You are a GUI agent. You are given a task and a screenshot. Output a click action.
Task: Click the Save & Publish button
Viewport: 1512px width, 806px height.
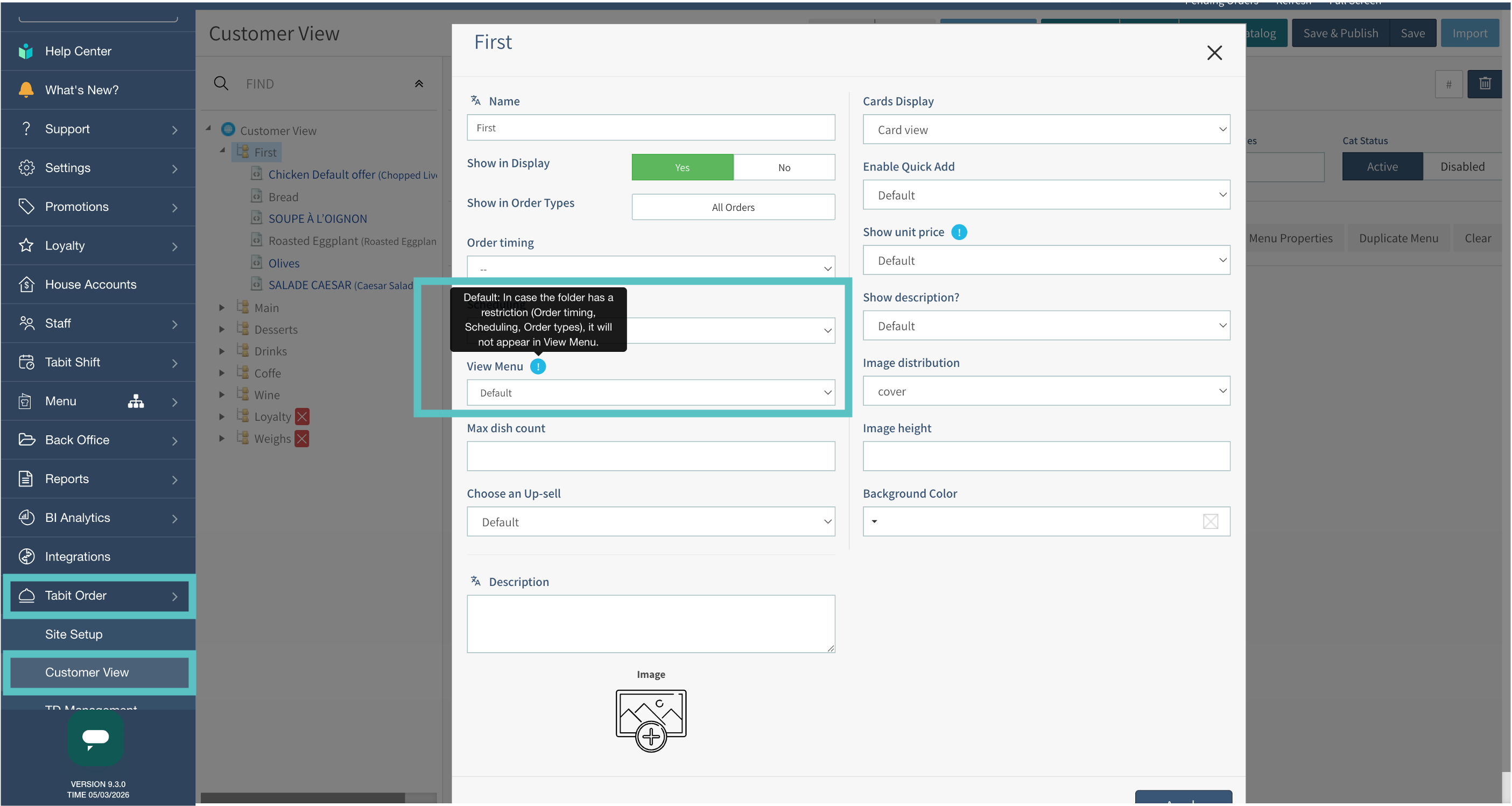[1341, 33]
